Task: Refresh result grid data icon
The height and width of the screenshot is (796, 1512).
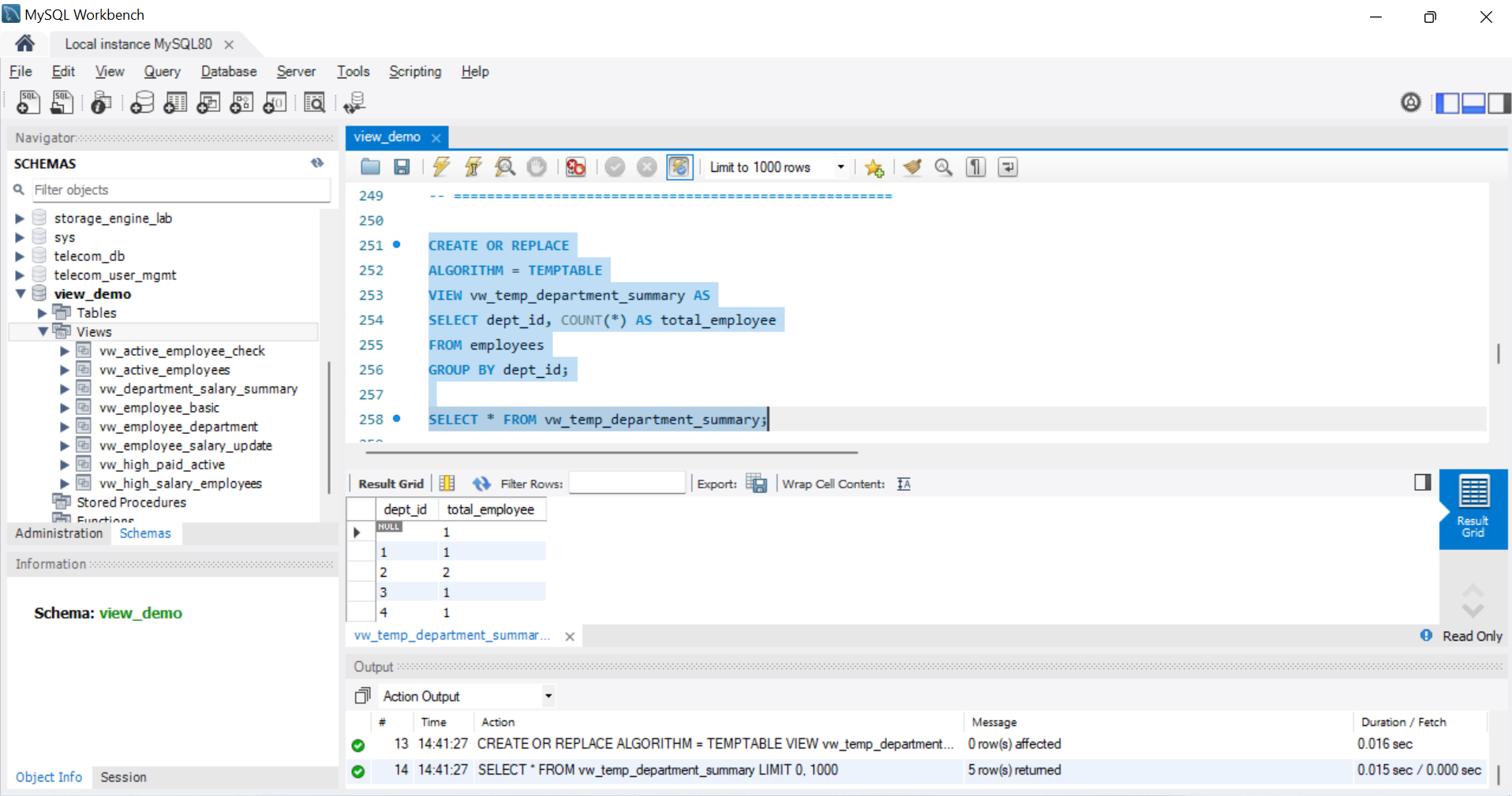Action: click(x=481, y=484)
